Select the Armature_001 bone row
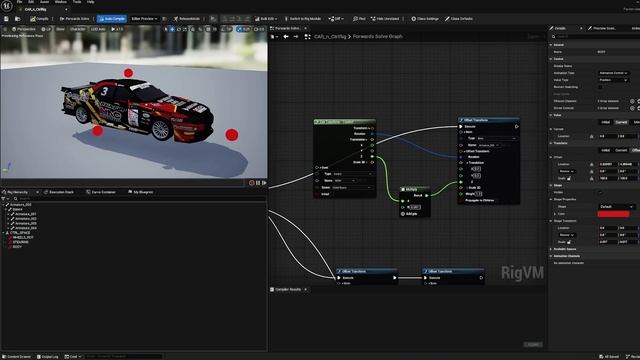640x360 pixels. click(25, 214)
